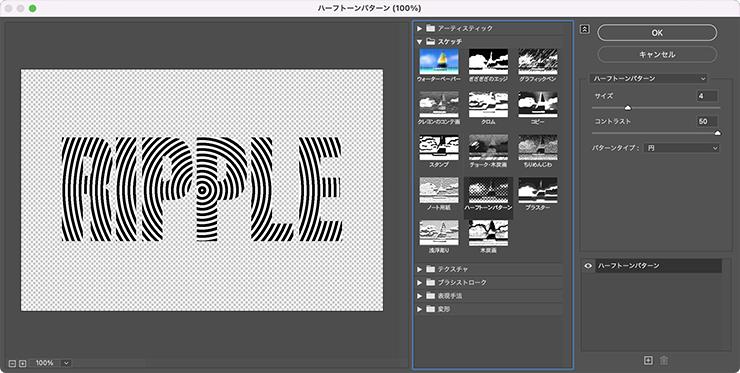Expand the テクスチャ filter folder
This screenshot has height=373, width=740.
(x=419, y=269)
